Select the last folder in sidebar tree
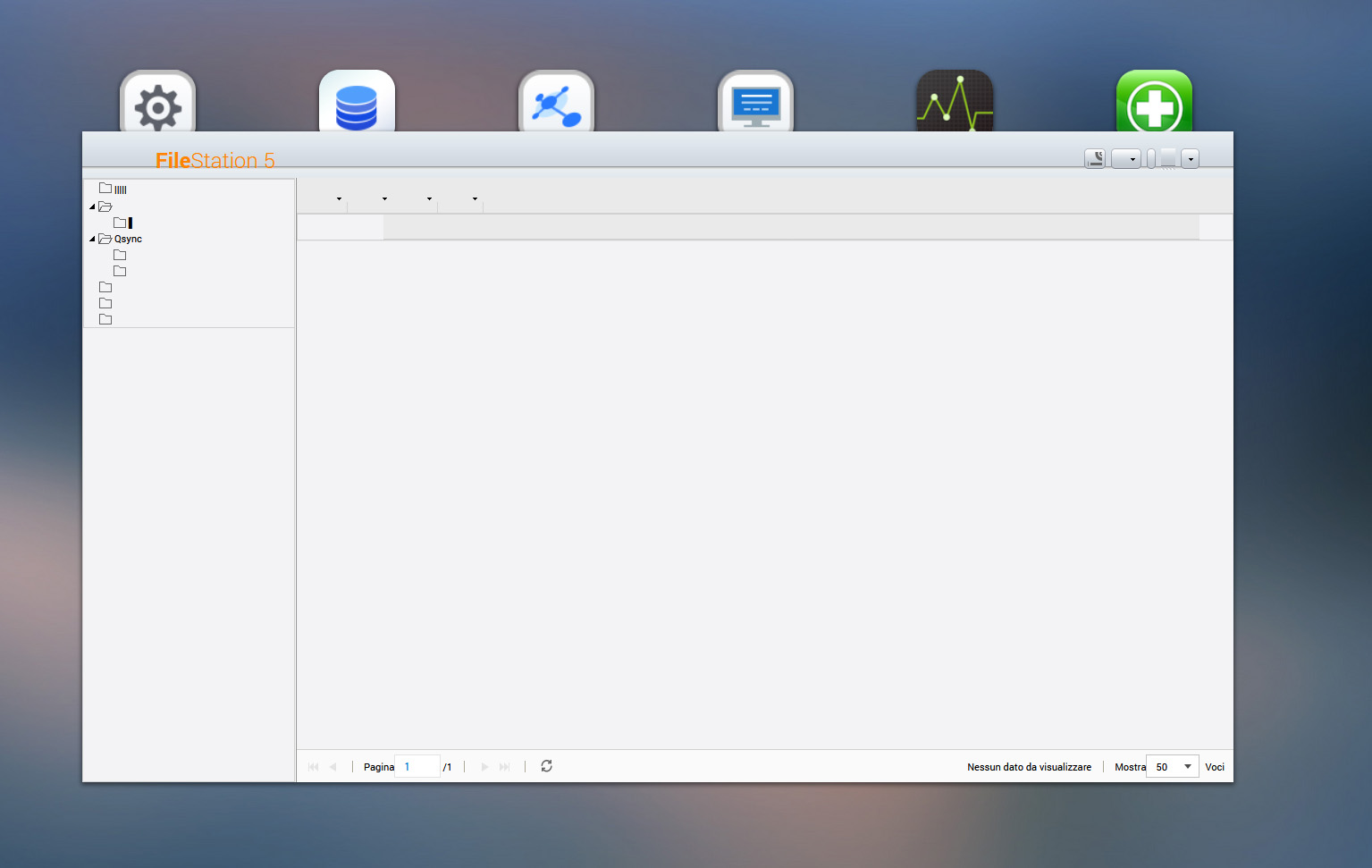Image resolution: width=1372 pixels, height=868 pixels. point(105,319)
